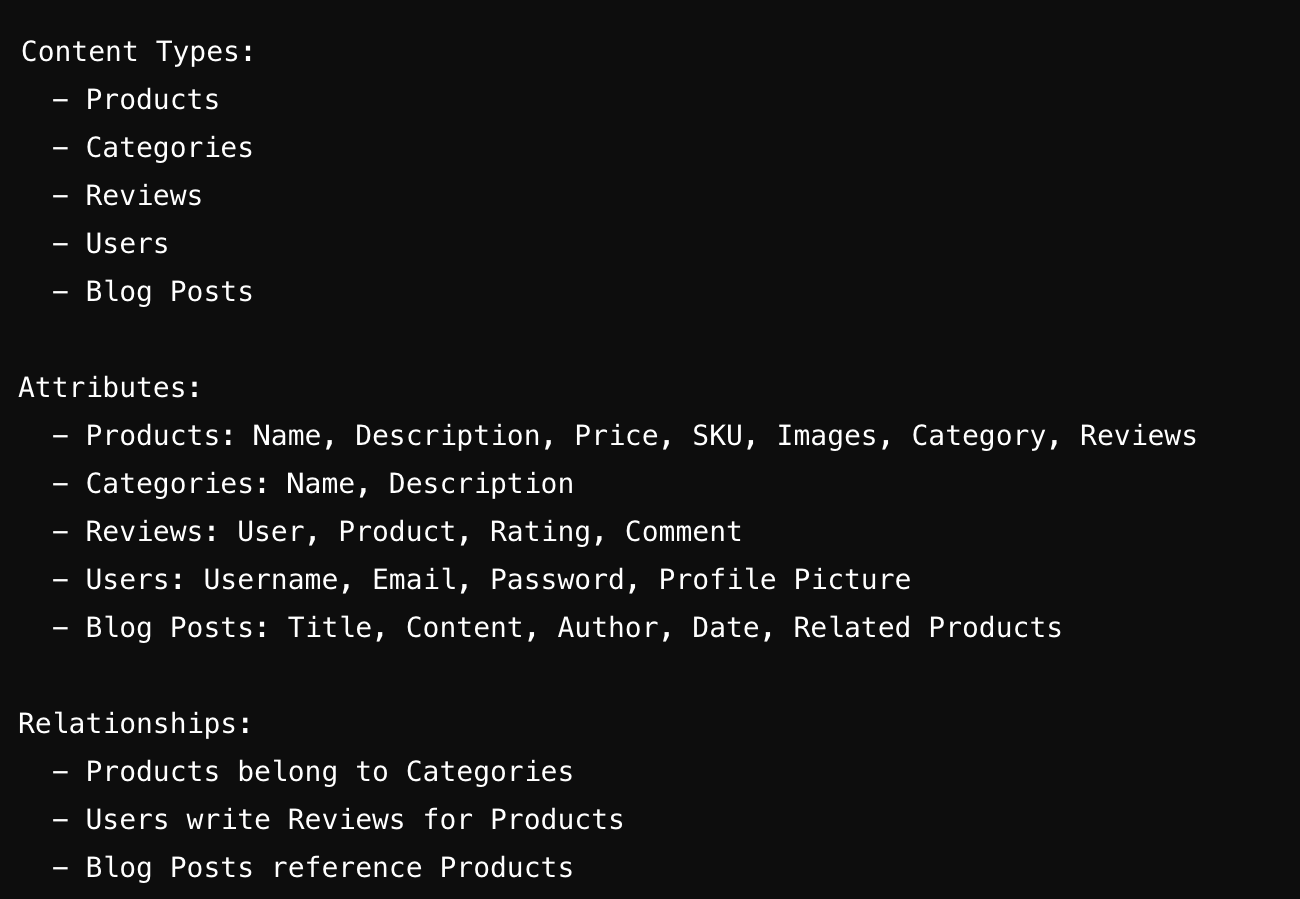Click the "Reviews" item under Content Types

point(144,195)
